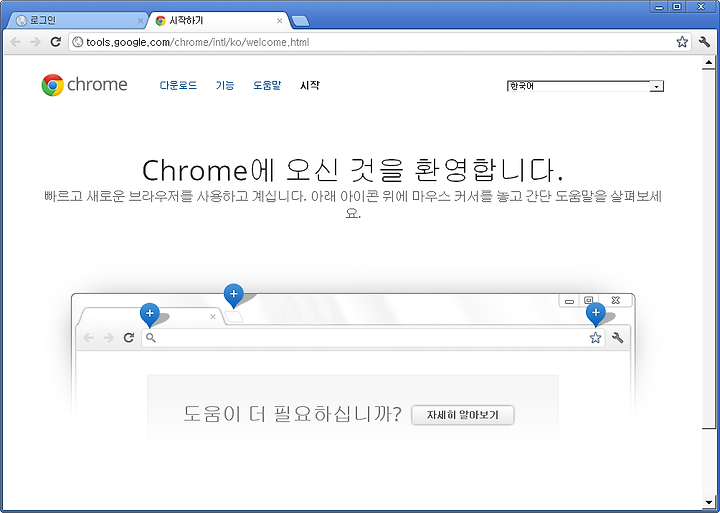Open a new tab with the new-tab button
The height and width of the screenshot is (513, 720).
300,21
